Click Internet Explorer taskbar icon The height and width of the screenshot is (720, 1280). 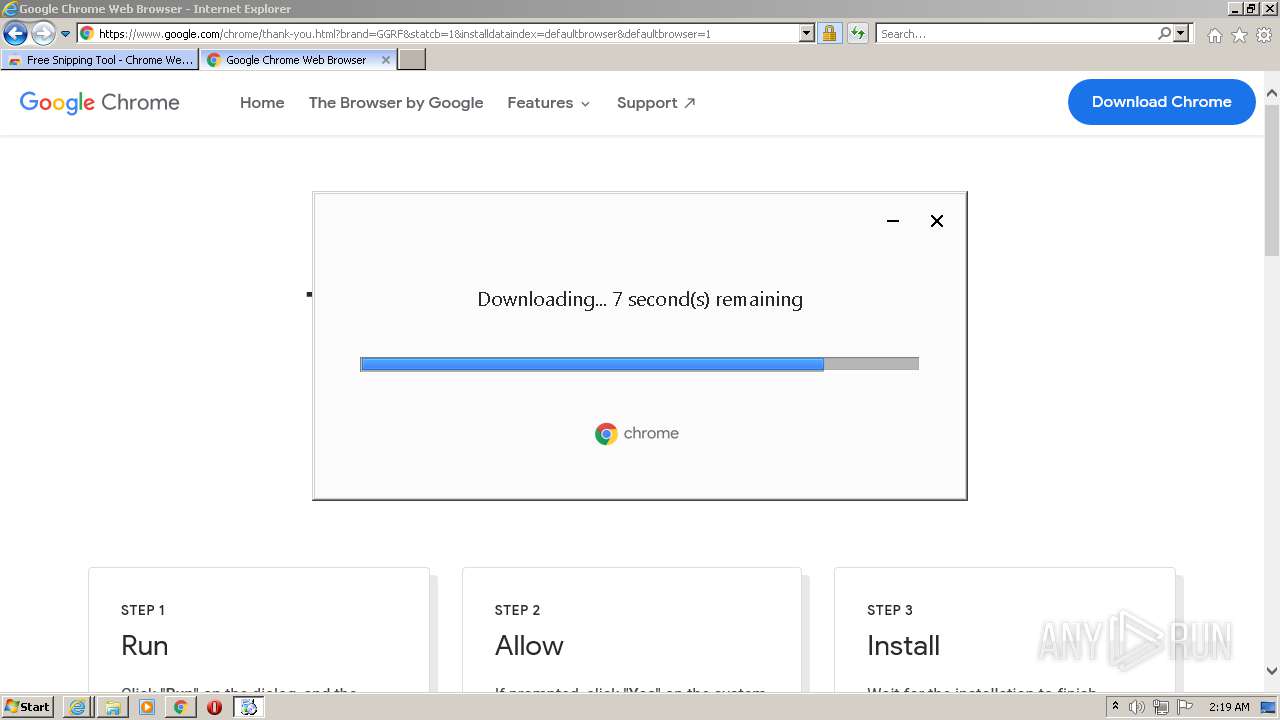coord(77,707)
